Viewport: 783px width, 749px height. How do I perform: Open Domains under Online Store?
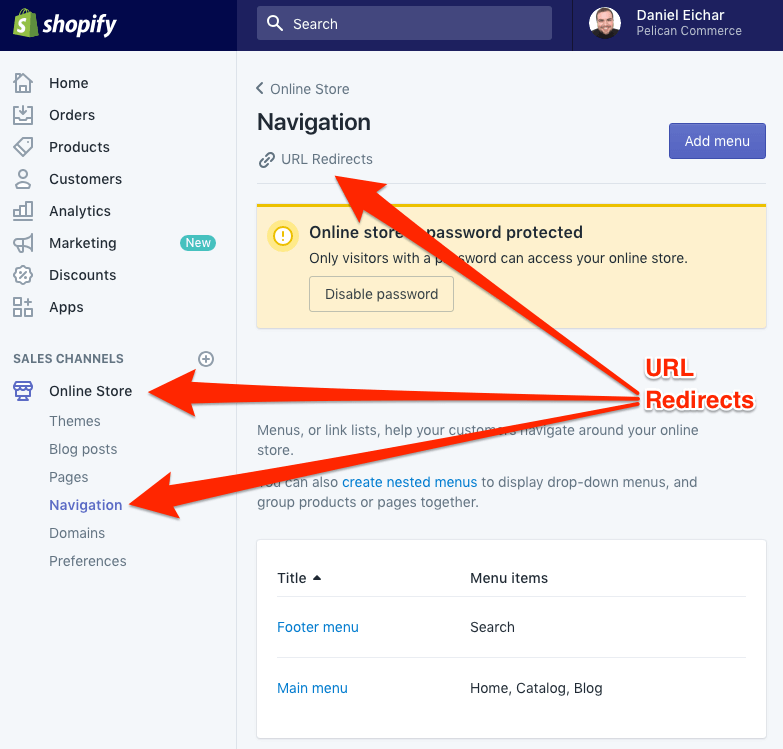(77, 533)
